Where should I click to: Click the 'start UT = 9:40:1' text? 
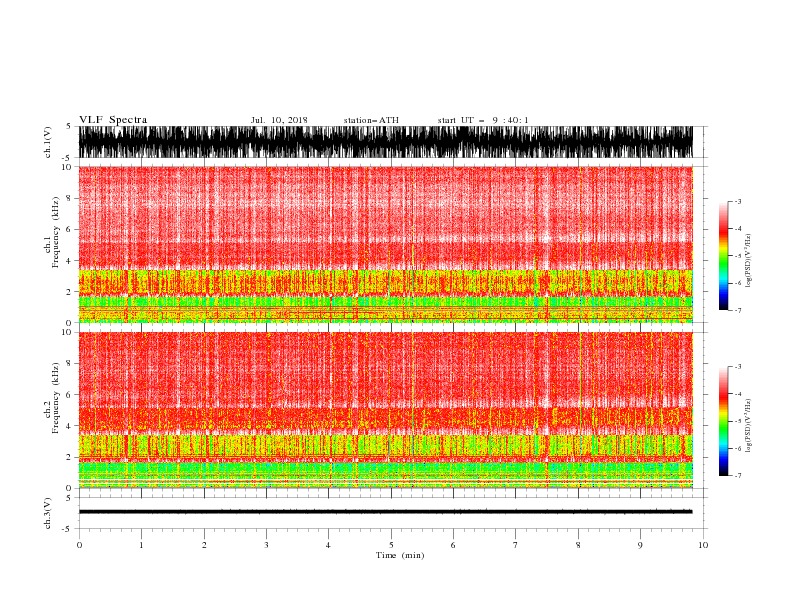click(x=483, y=120)
